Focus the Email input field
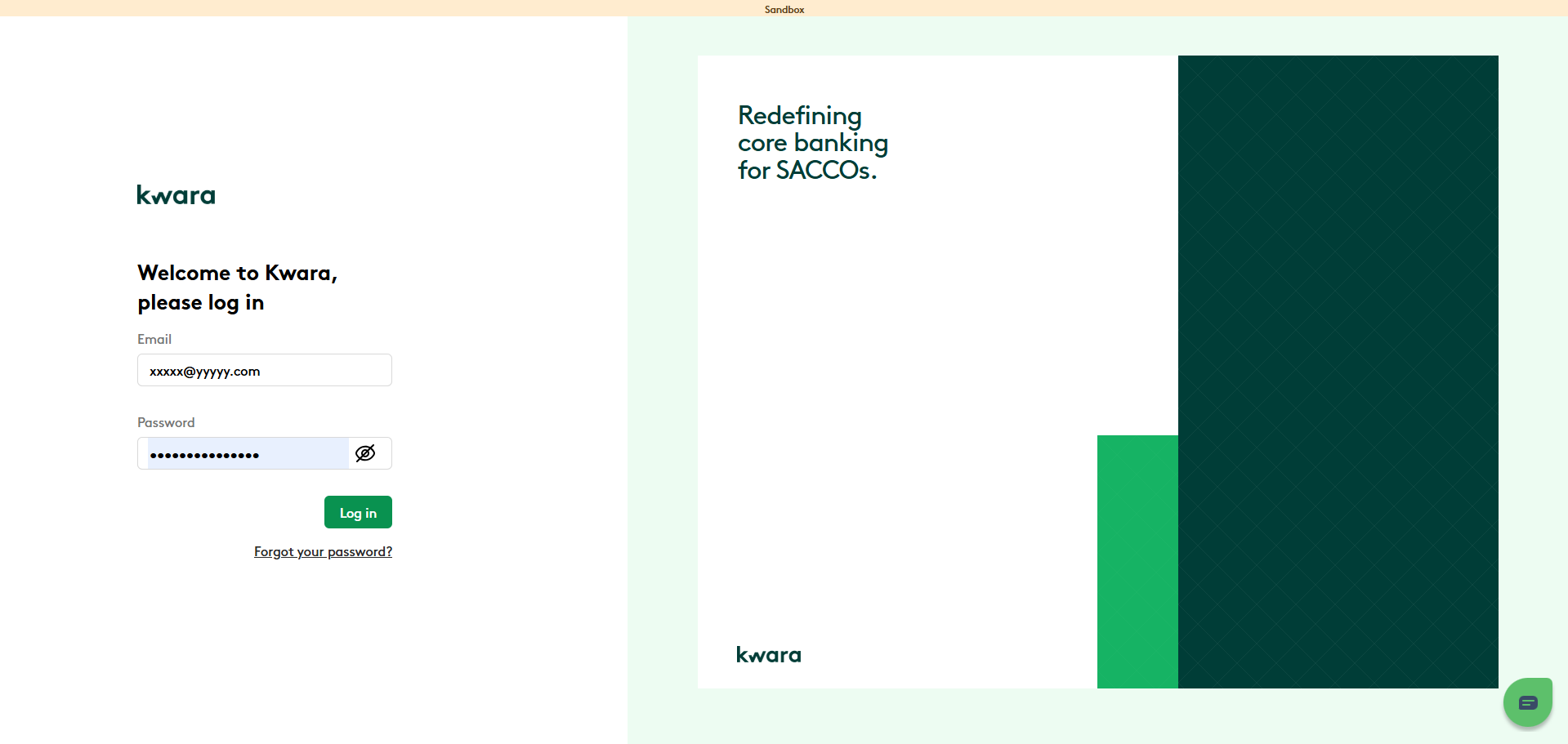1568x744 pixels. pos(265,370)
